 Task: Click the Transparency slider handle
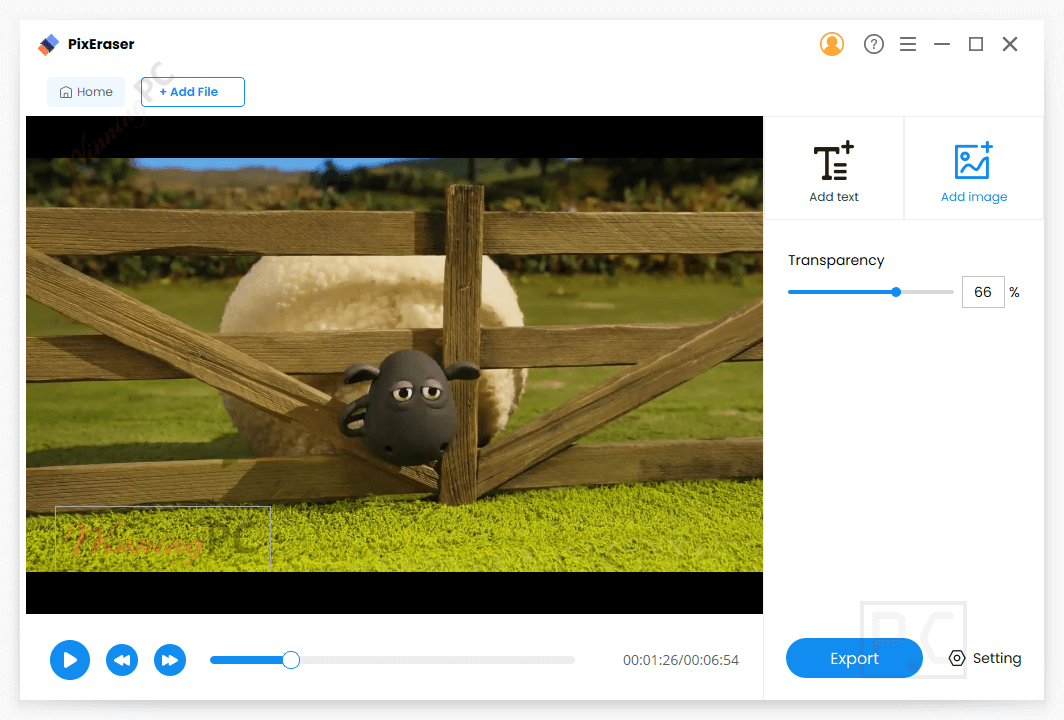896,292
